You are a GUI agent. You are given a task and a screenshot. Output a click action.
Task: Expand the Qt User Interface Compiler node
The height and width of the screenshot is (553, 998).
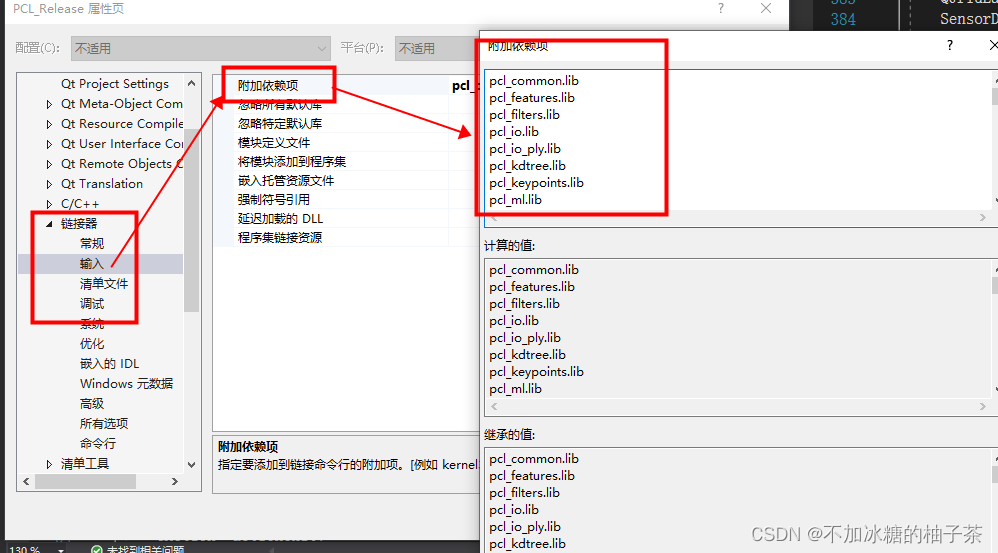[49, 144]
